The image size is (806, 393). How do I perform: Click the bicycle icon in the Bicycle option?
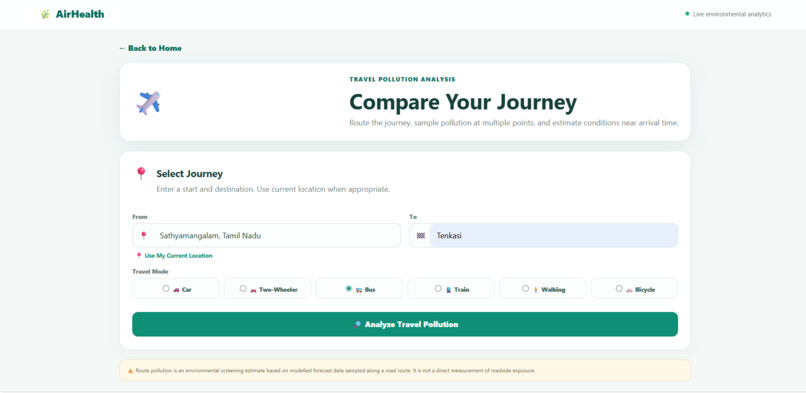tap(629, 290)
